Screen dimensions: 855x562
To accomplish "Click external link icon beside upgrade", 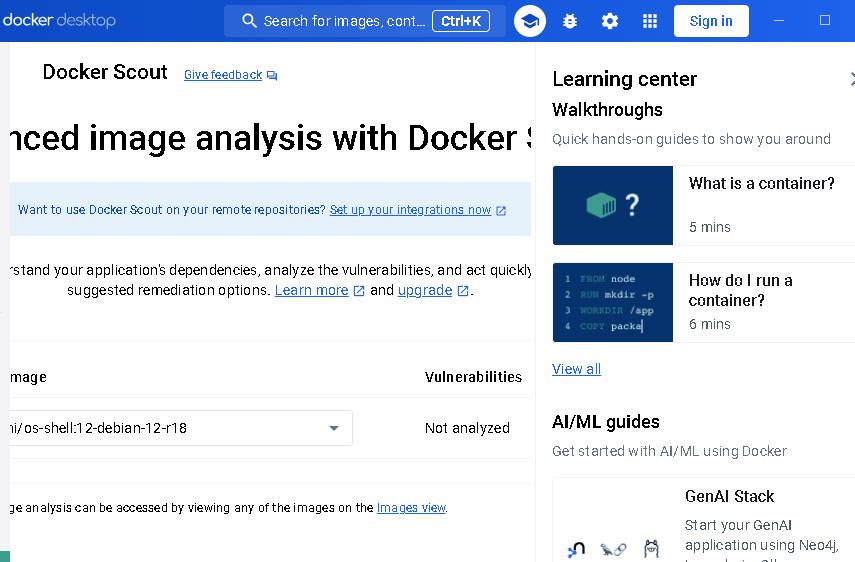I will coord(462,291).
